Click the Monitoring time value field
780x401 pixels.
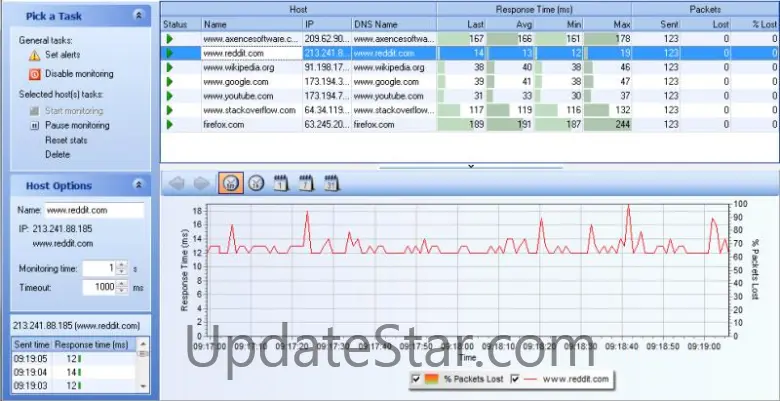coord(99,268)
